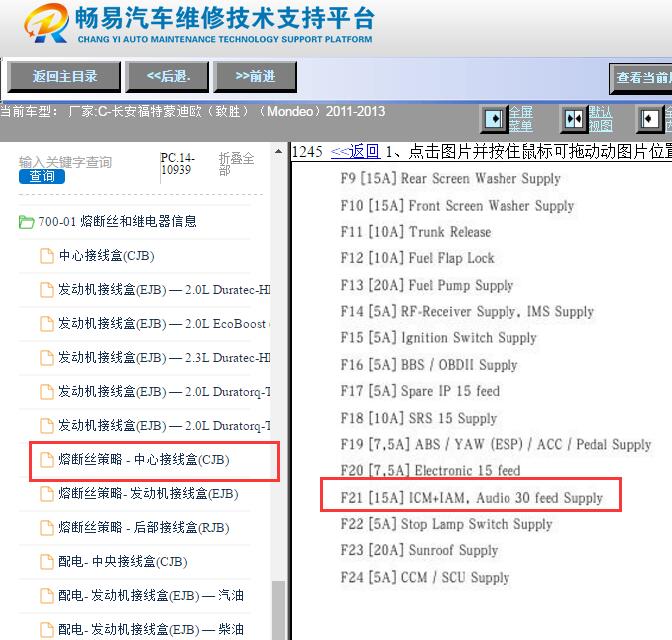Click page icon beside 2.3L Duratec-HE entry

point(46,358)
